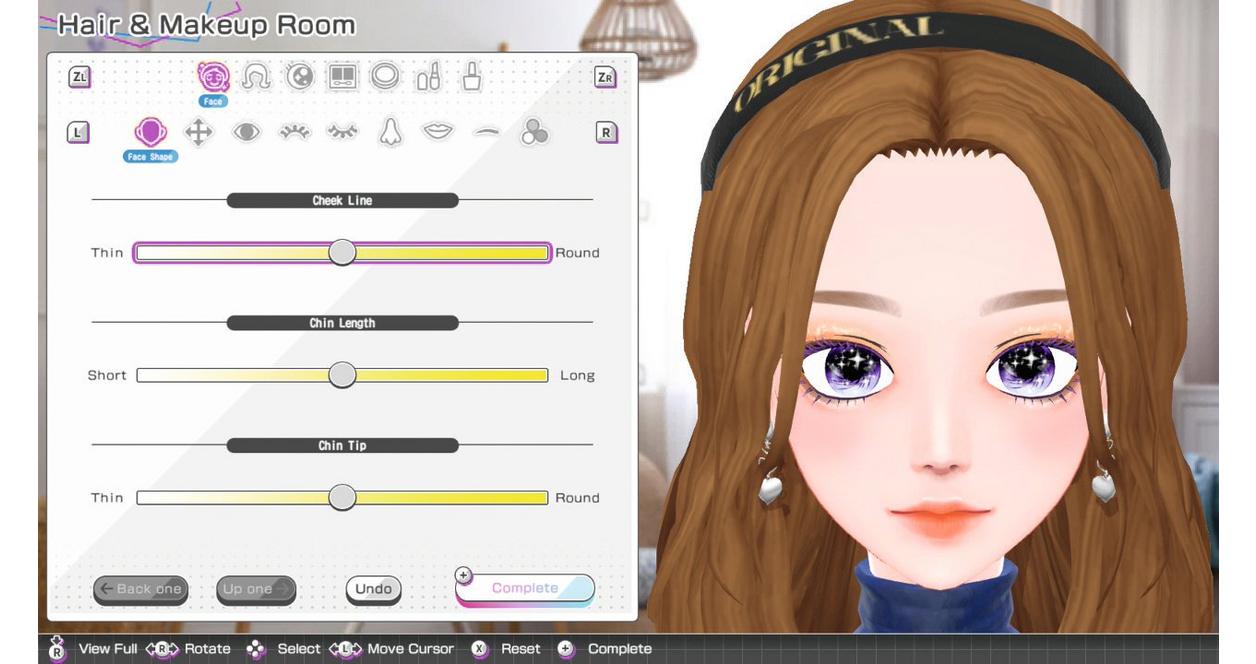
Task: Select the eye shape icon
Action: coord(246,131)
